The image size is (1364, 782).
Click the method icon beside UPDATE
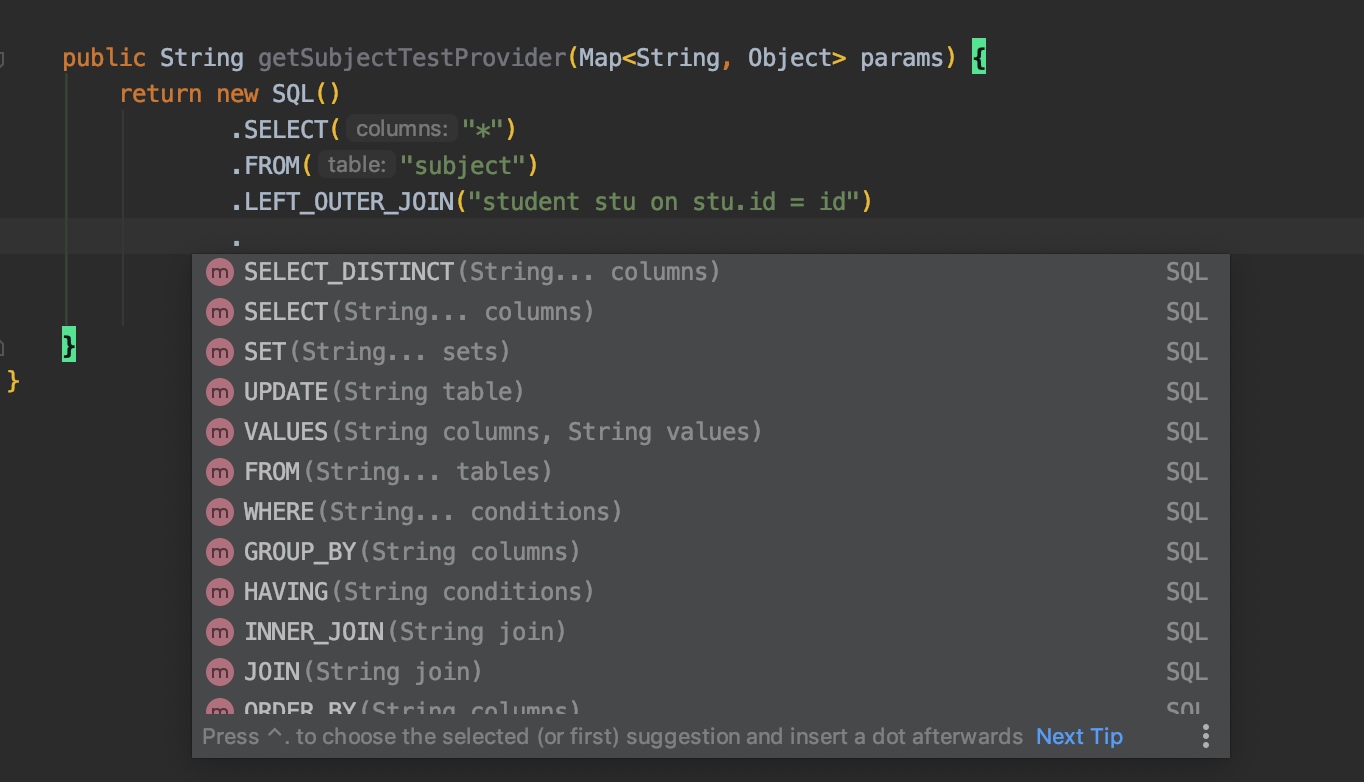tap(219, 392)
